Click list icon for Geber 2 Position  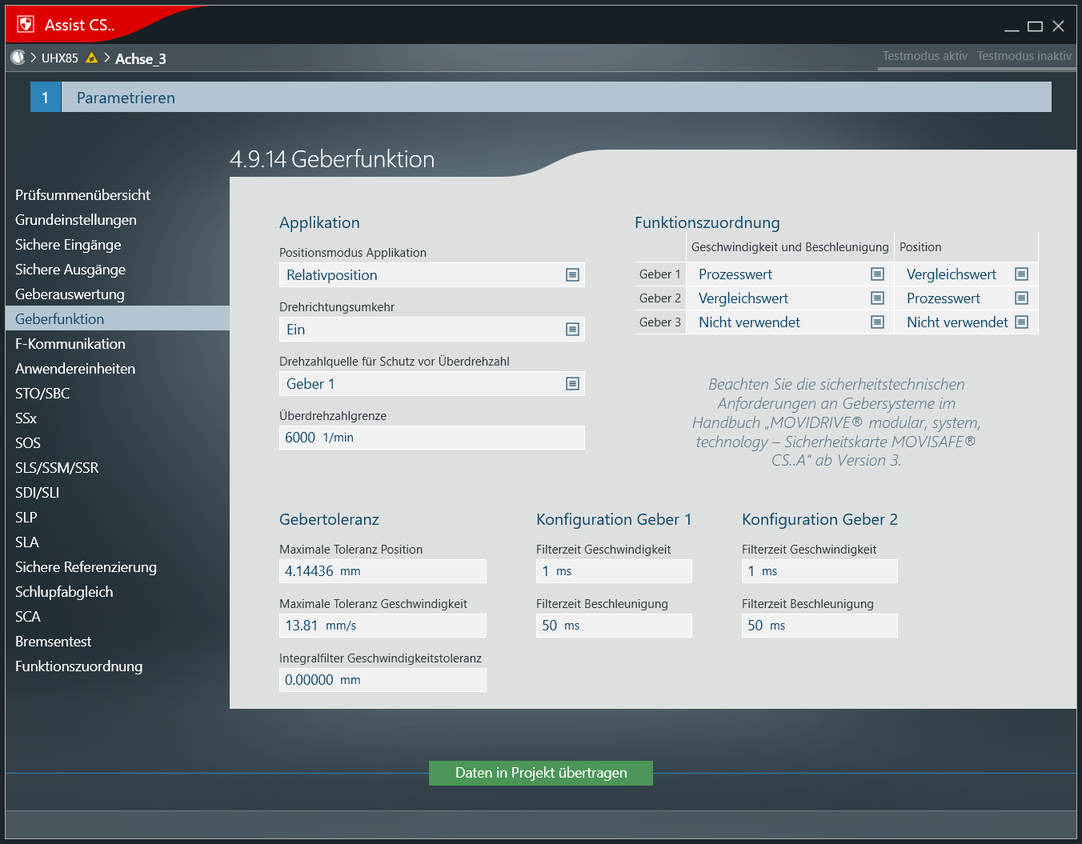tap(1021, 298)
